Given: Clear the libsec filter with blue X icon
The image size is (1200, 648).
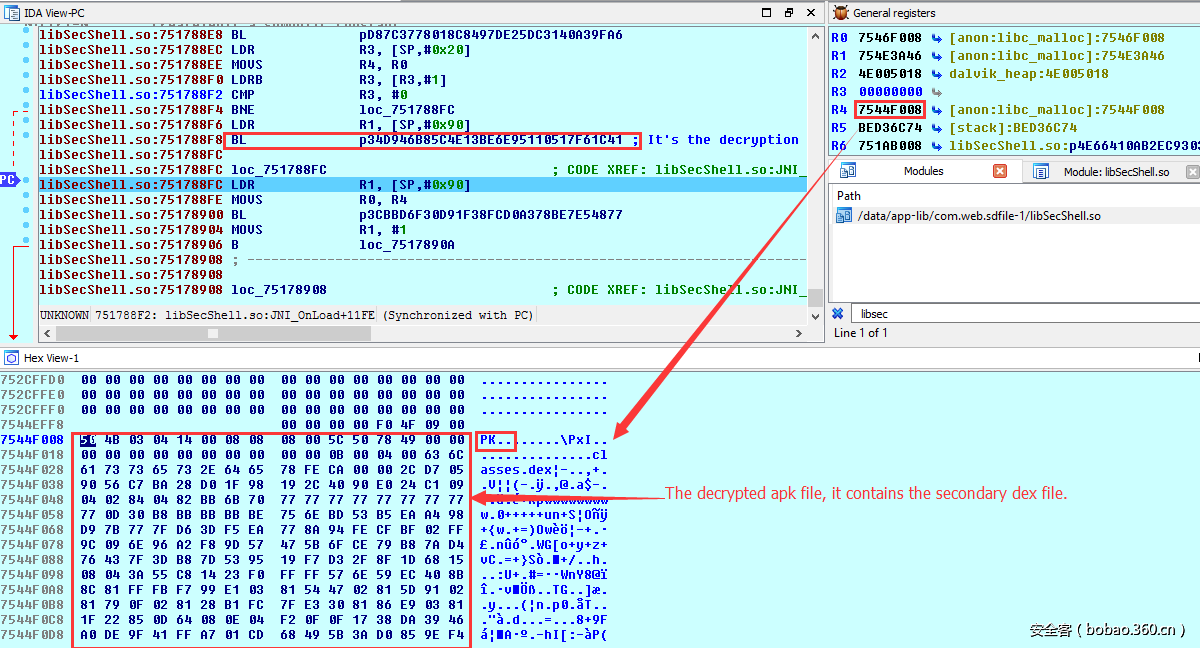Looking at the screenshot, I should (x=838, y=314).
